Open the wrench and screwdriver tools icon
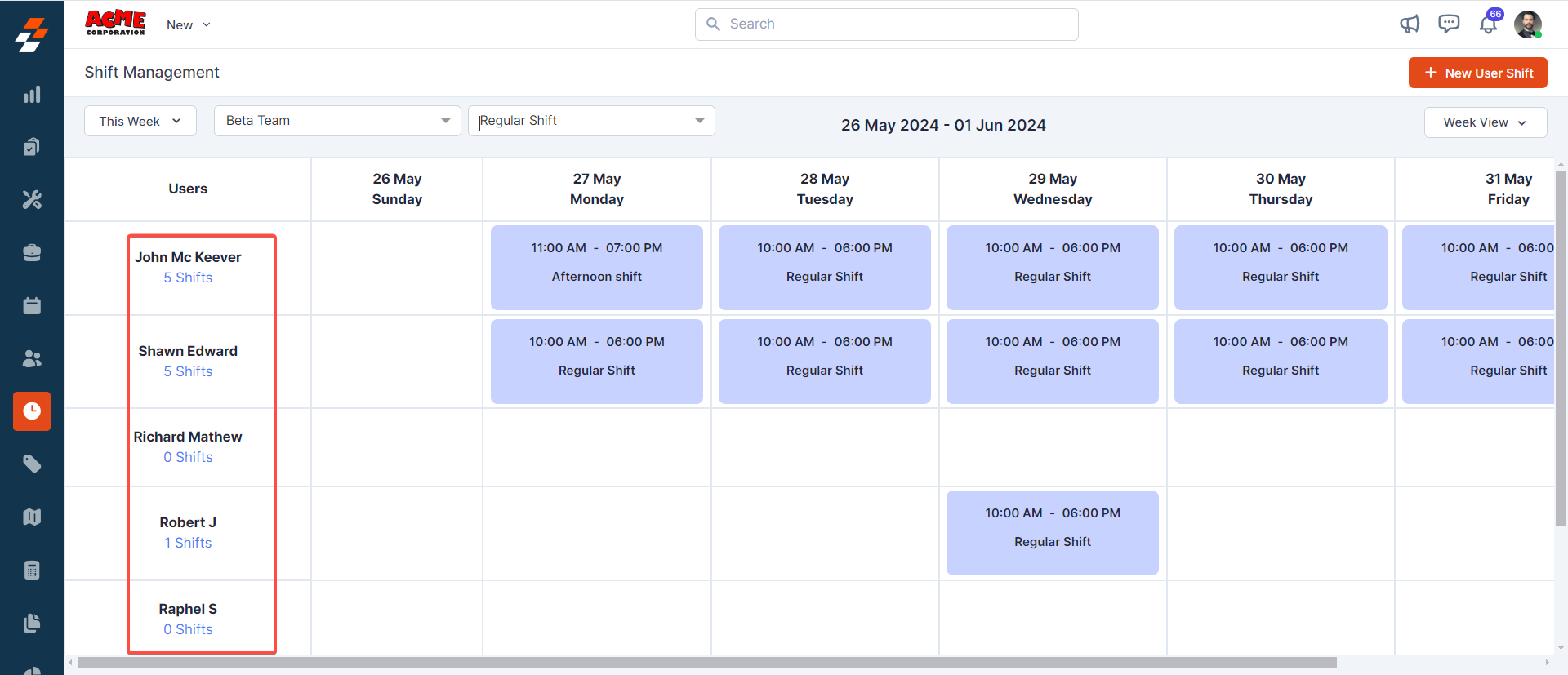This screenshot has height=675, width=1568. pos(32,200)
